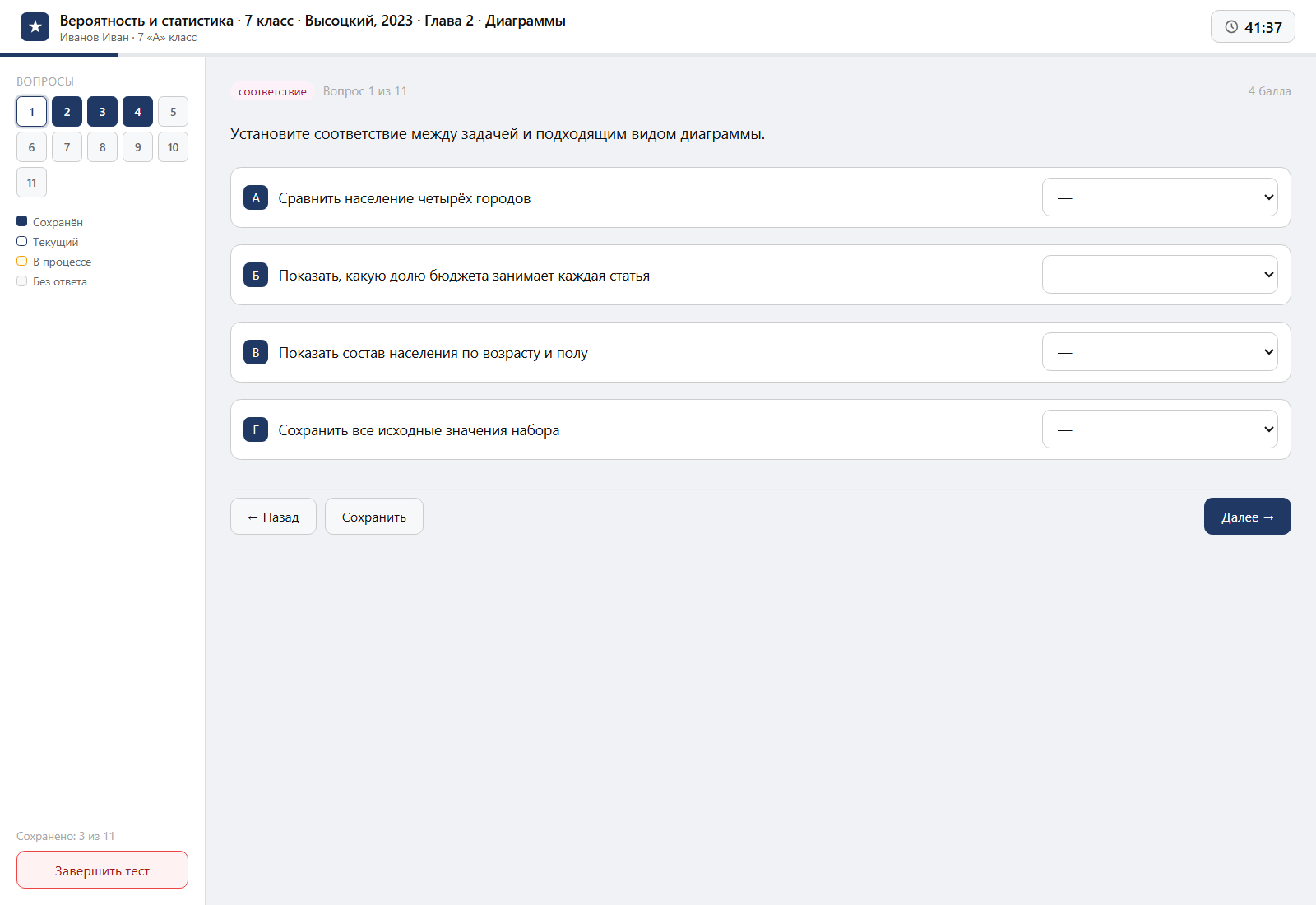The width and height of the screenshot is (1316, 905).
Task: Click Завершить тест button
Action: [x=102, y=870]
